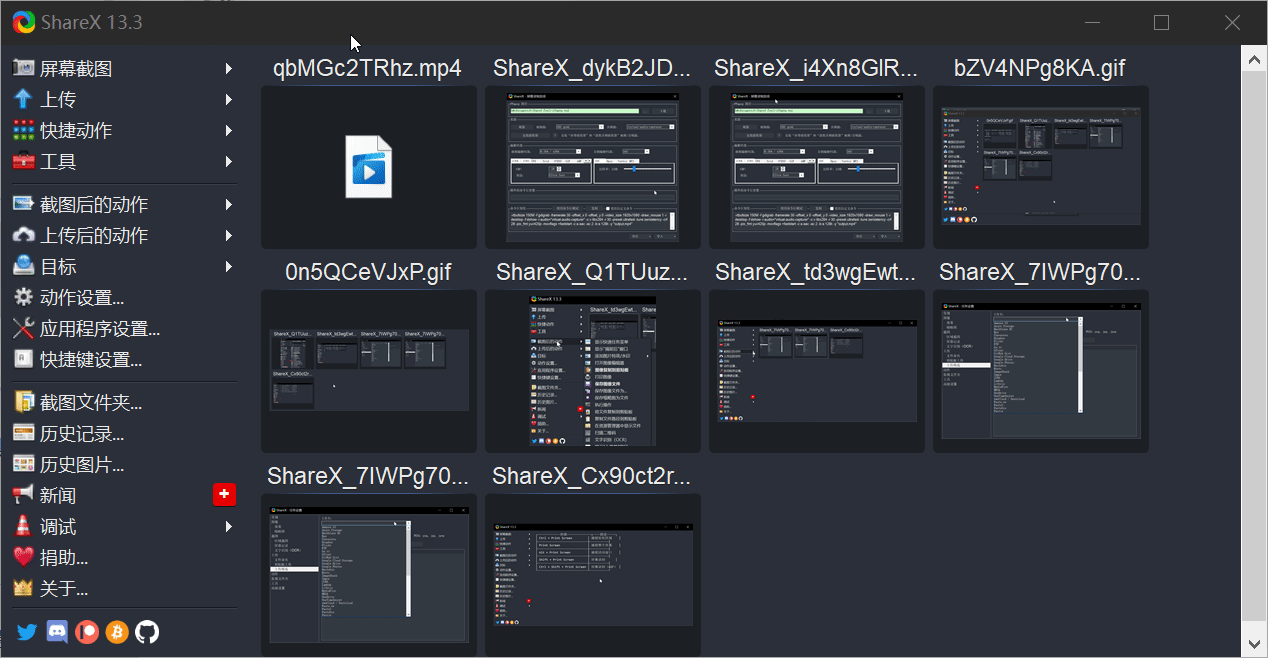Select the ShareX_Q1TUuz... thumbnail
Image resolution: width=1268 pixels, height=658 pixels.
(592, 371)
